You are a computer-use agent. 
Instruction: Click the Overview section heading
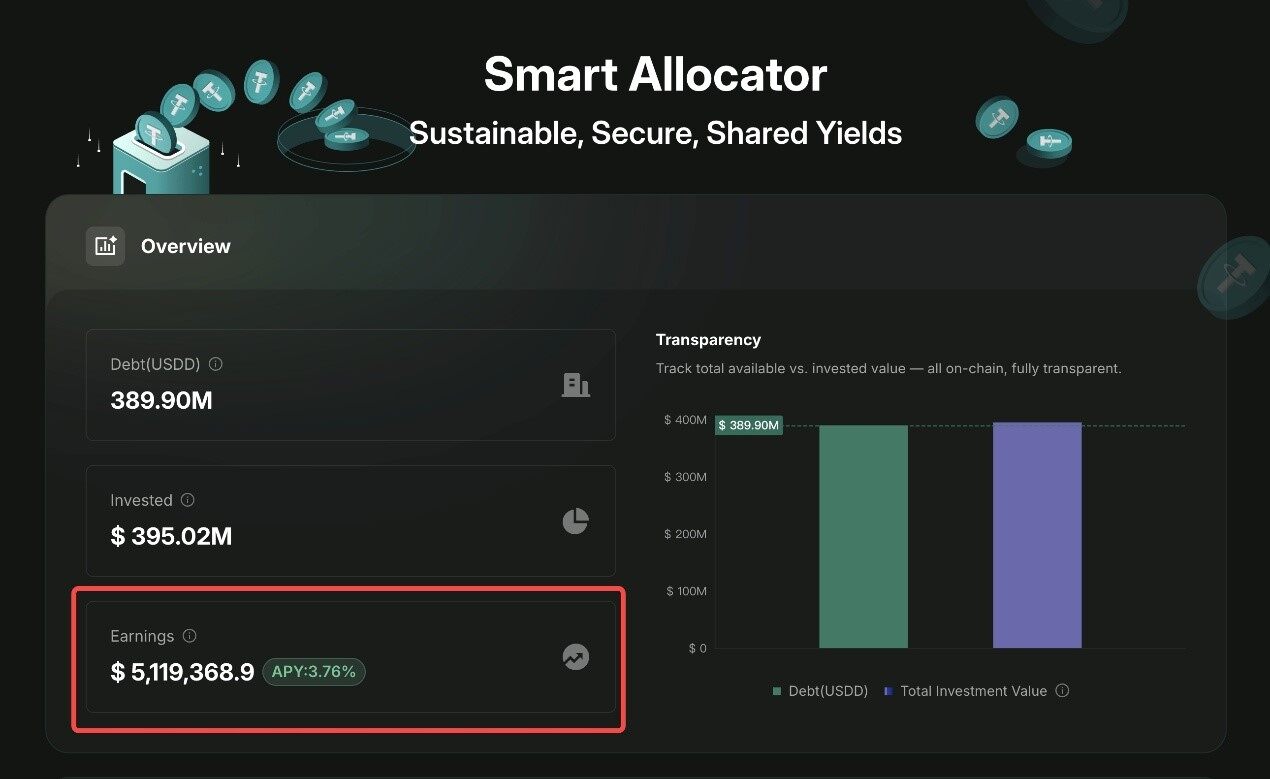(185, 246)
